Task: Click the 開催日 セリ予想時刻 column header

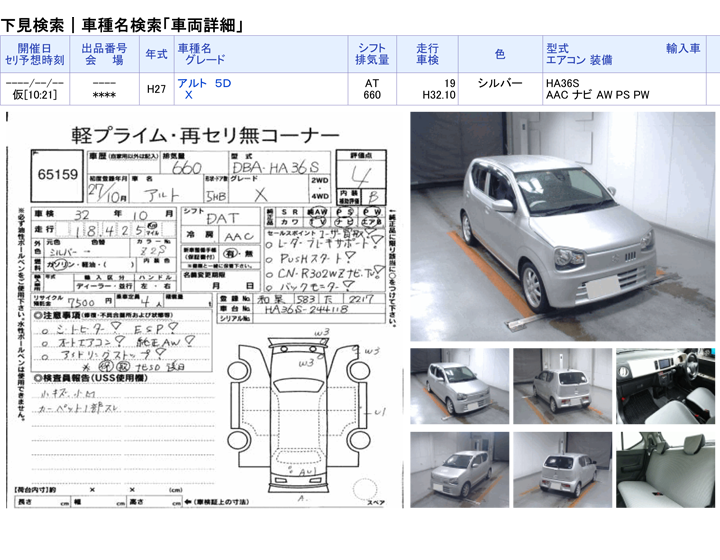Action: pyautogui.click(x=34, y=54)
